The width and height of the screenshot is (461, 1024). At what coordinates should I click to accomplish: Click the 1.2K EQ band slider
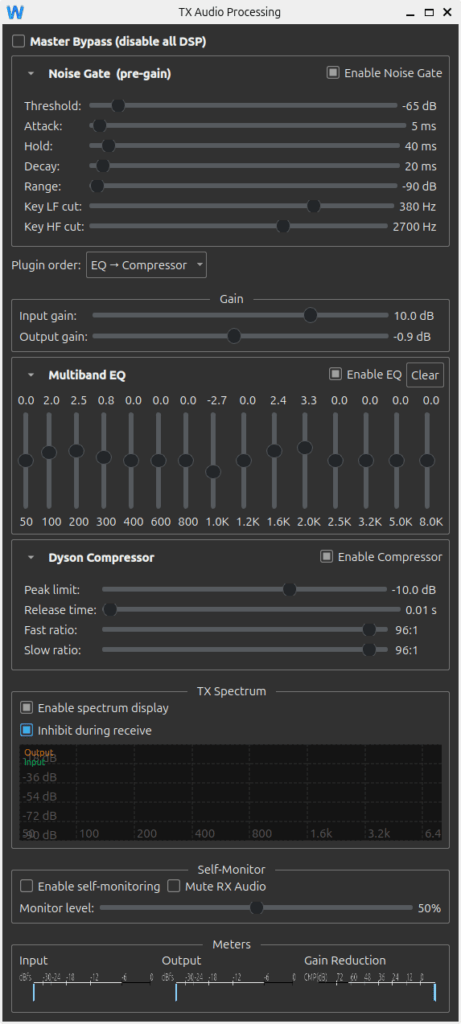tap(244, 461)
